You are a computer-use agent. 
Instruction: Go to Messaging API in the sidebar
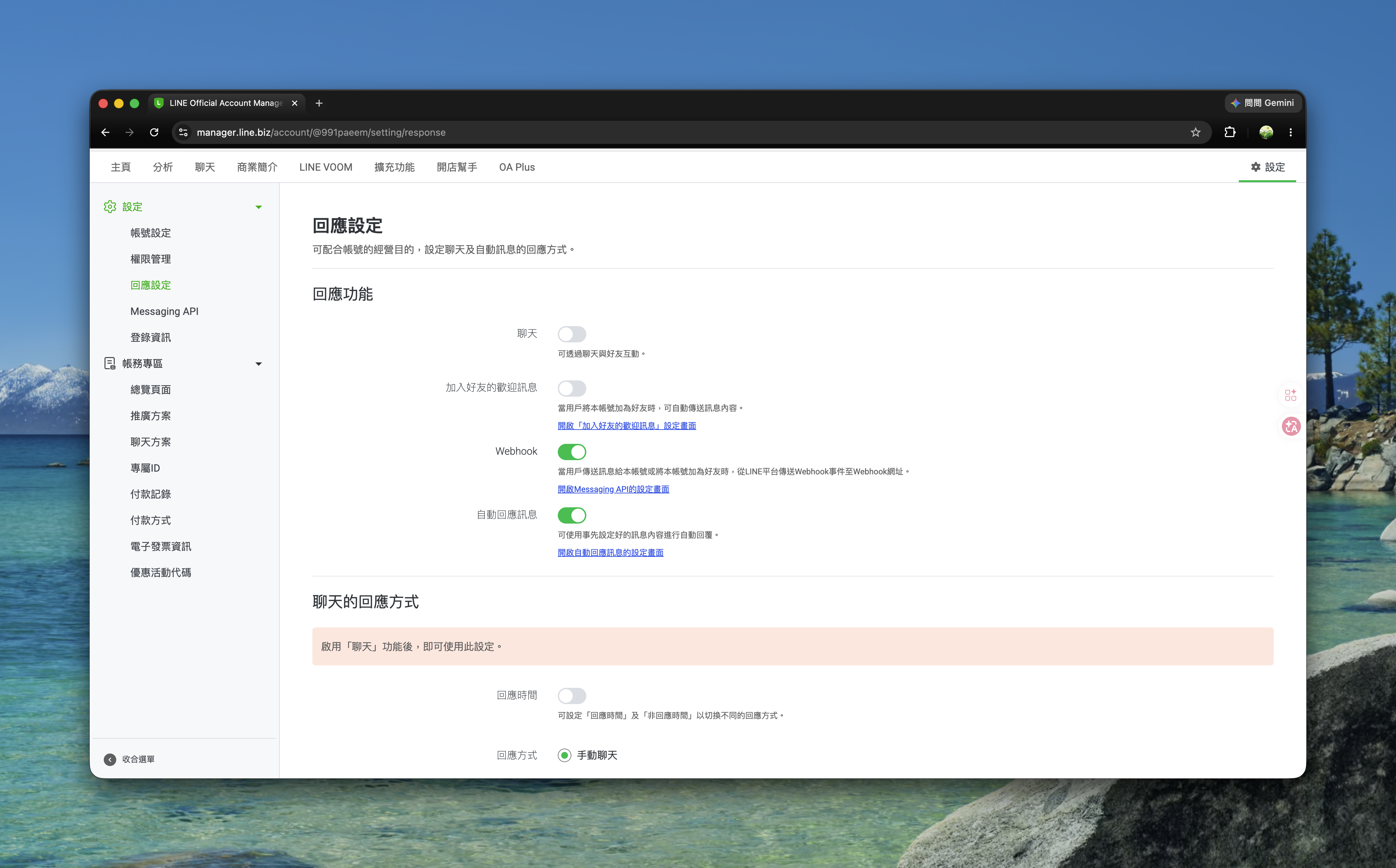click(x=164, y=311)
